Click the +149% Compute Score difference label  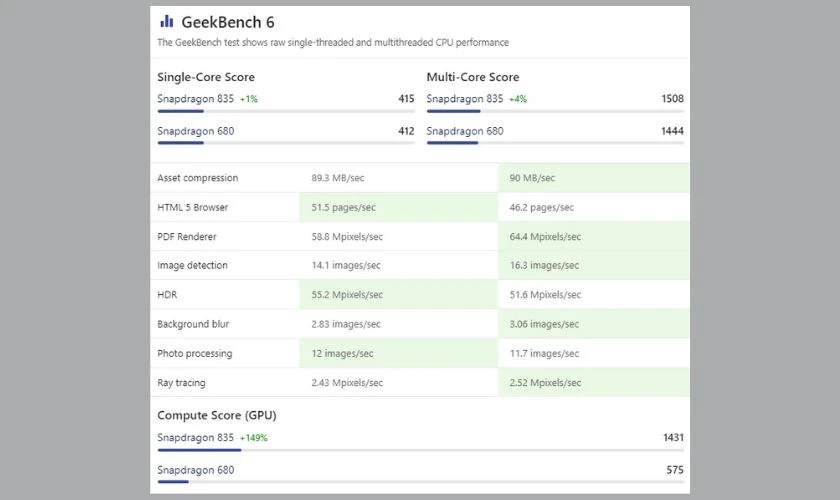pyautogui.click(x=254, y=438)
